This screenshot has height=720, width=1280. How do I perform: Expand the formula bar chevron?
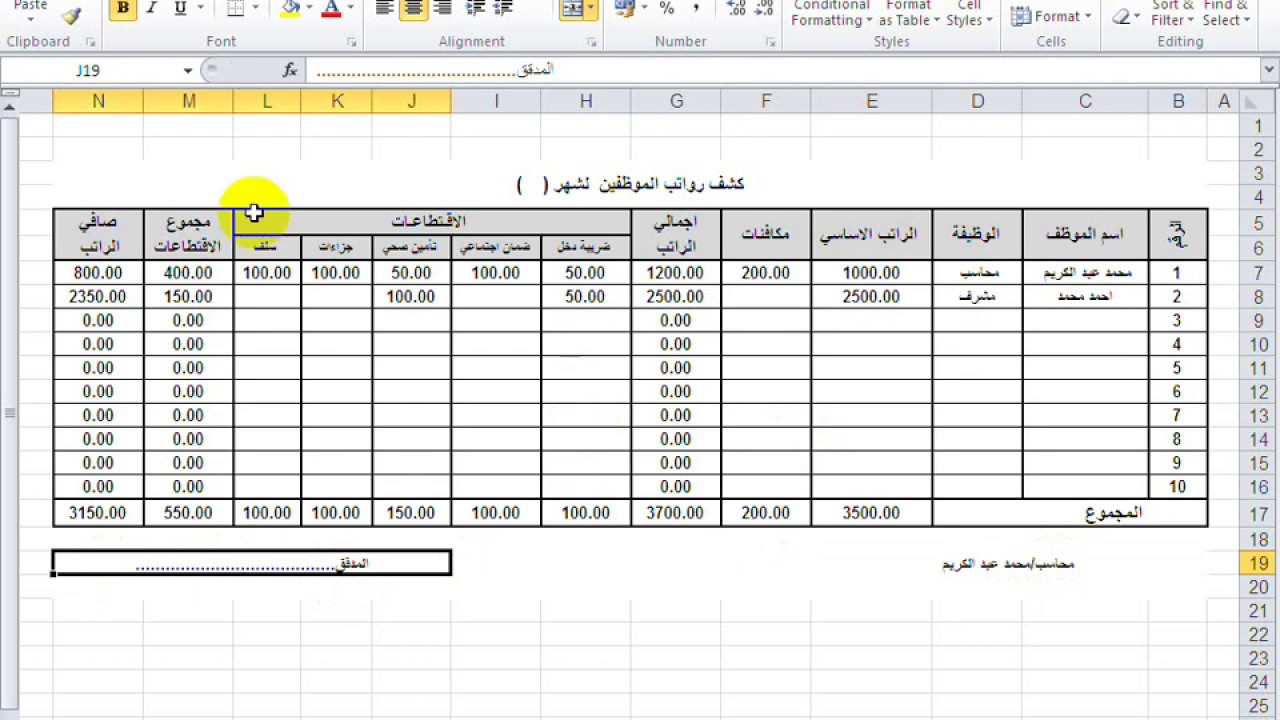pyautogui.click(x=1270, y=70)
